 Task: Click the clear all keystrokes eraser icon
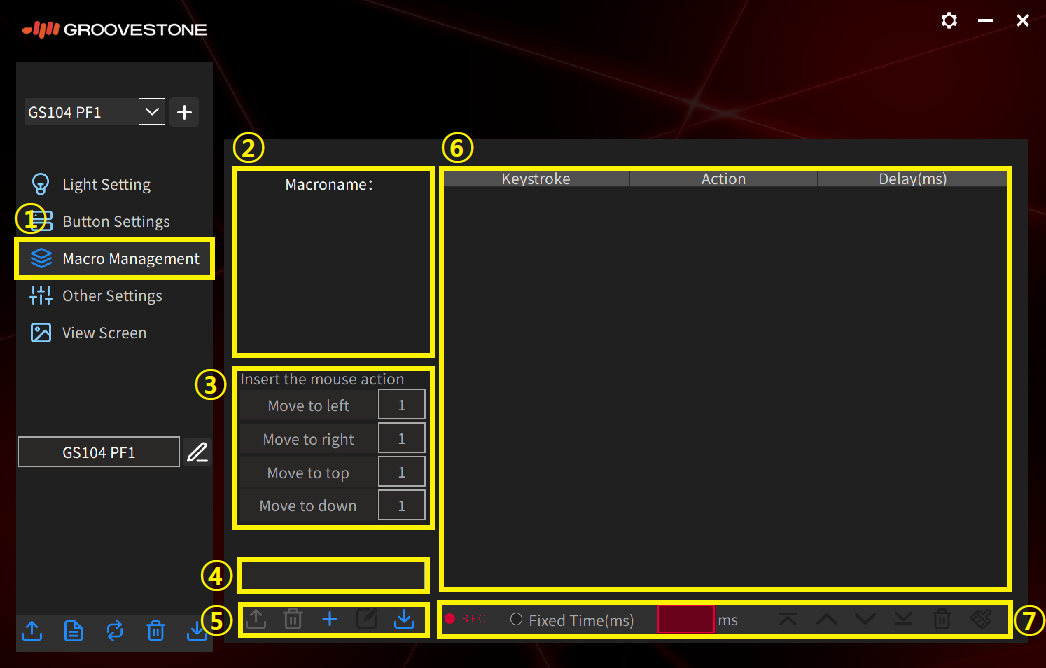click(981, 620)
